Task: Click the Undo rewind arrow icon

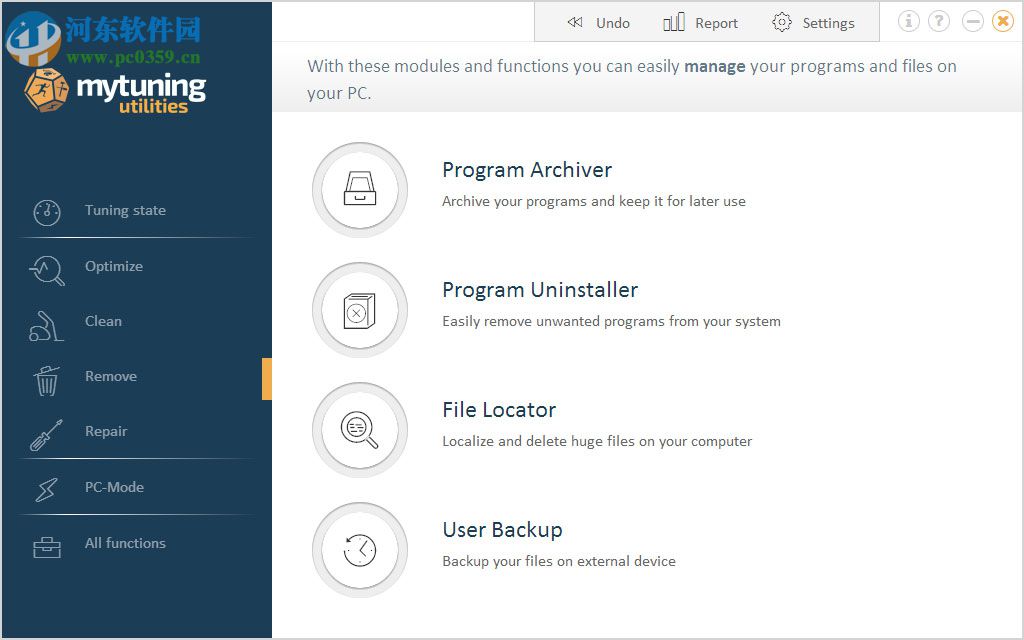Action: 575,22
